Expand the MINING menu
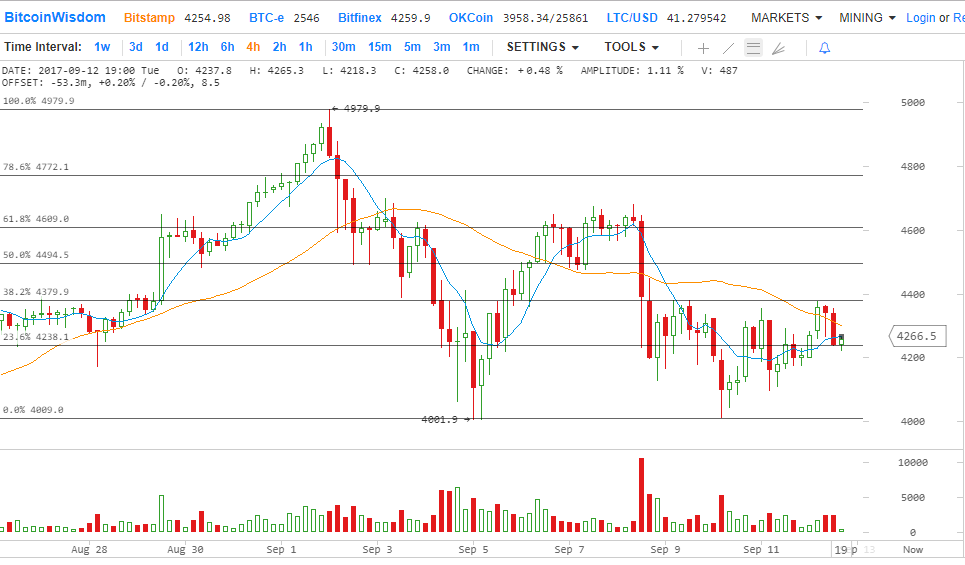This screenshot has width=965, height=565. (867, 18)
